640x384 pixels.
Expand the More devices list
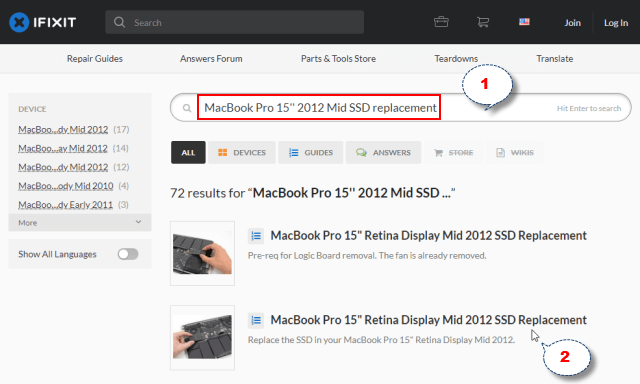click(x=80, y=222)
